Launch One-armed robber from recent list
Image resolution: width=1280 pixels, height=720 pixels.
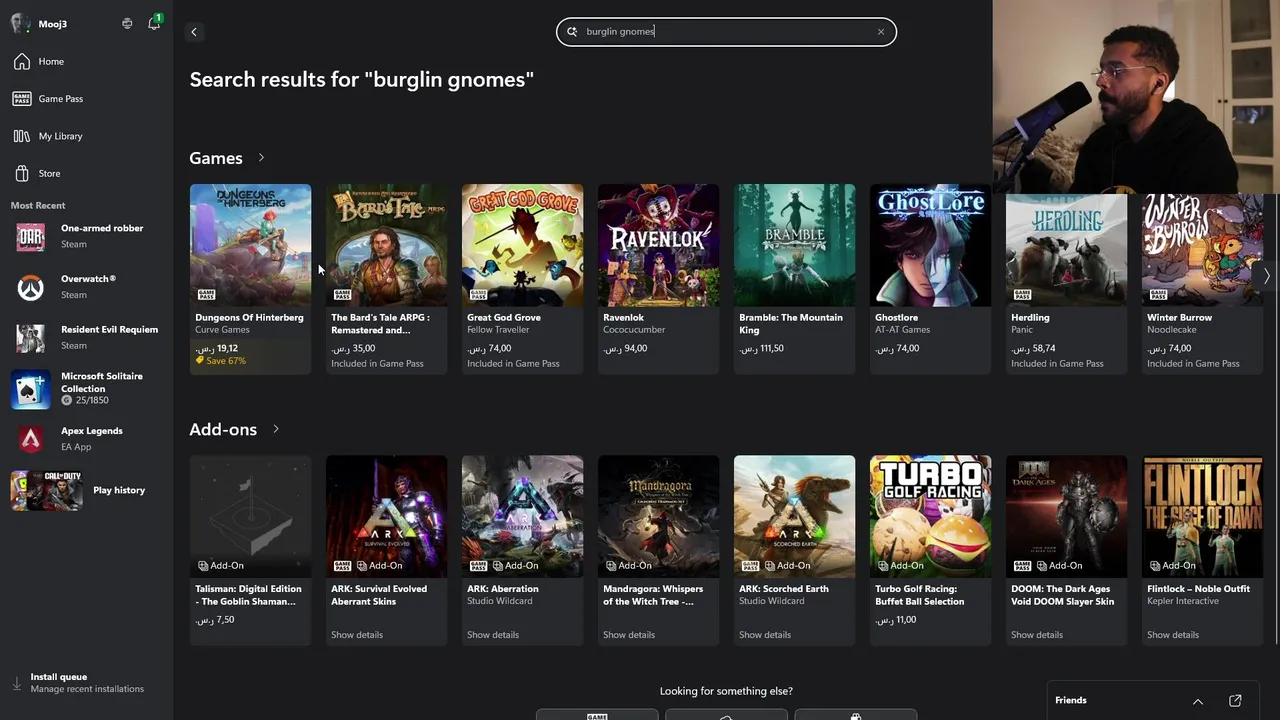pos(86,237)
